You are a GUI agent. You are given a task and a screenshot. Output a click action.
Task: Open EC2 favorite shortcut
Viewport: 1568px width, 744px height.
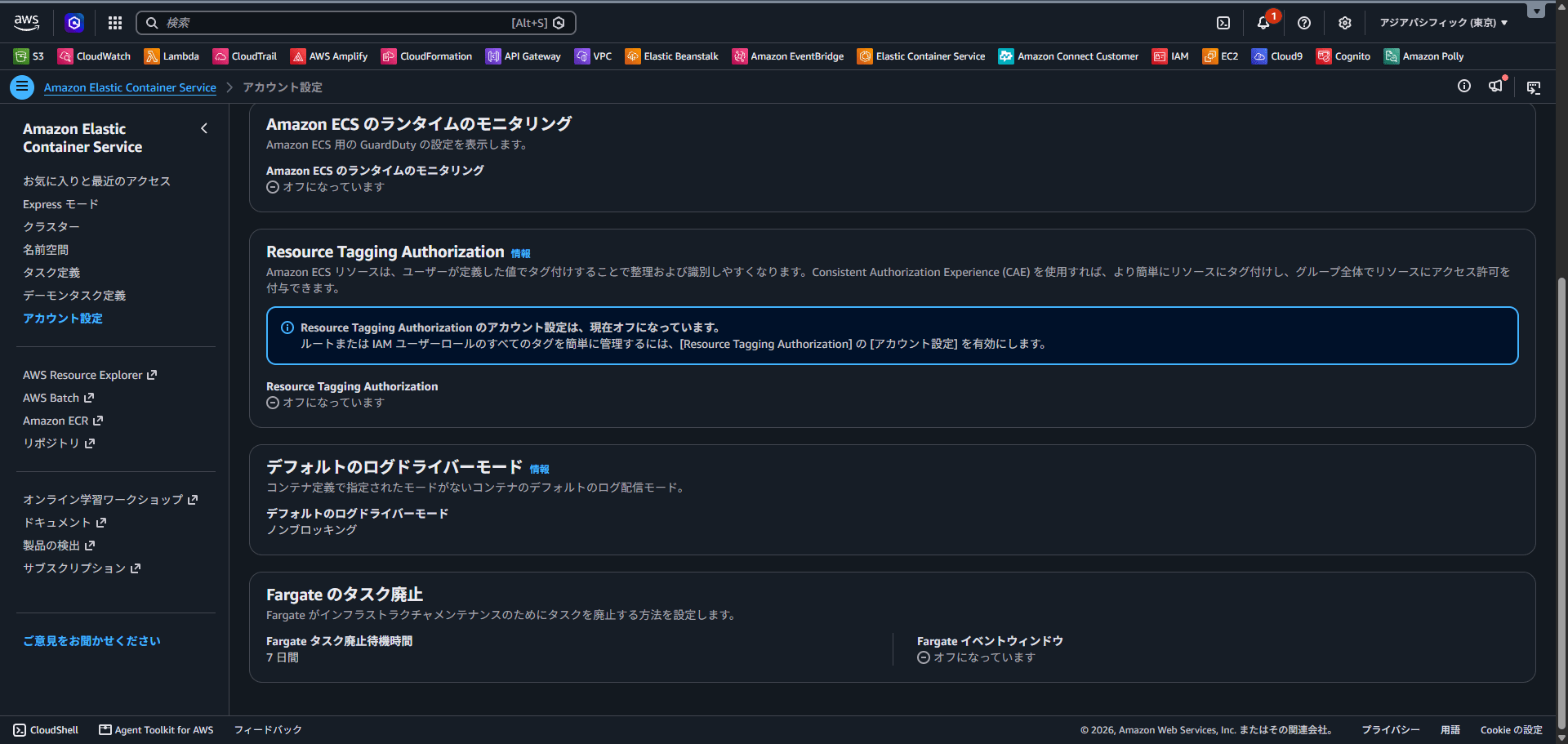coord(1220,56)
